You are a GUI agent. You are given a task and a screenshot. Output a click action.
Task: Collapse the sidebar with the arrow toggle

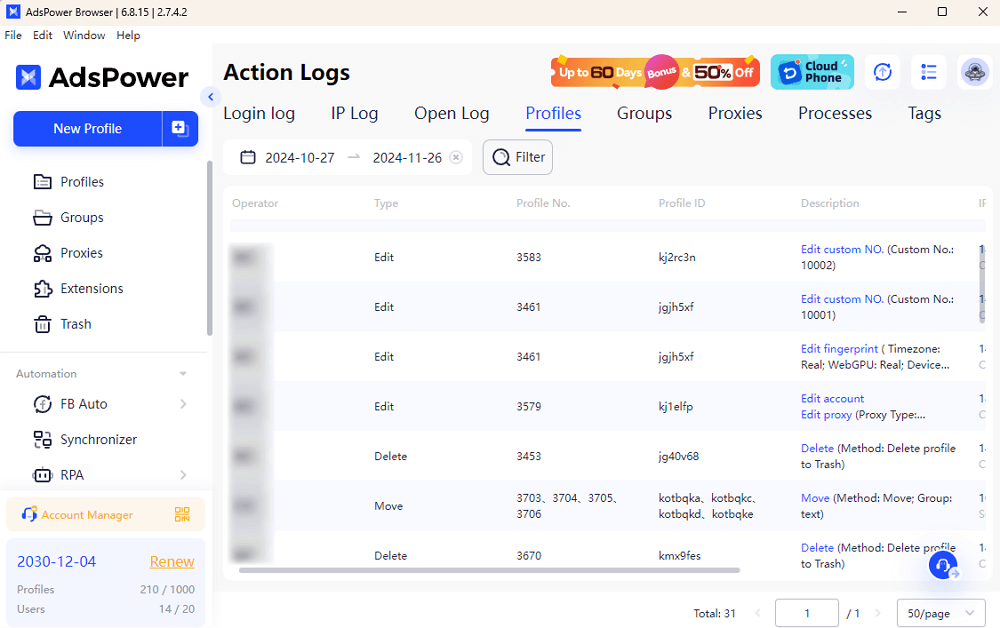click(x=210, y=96)
